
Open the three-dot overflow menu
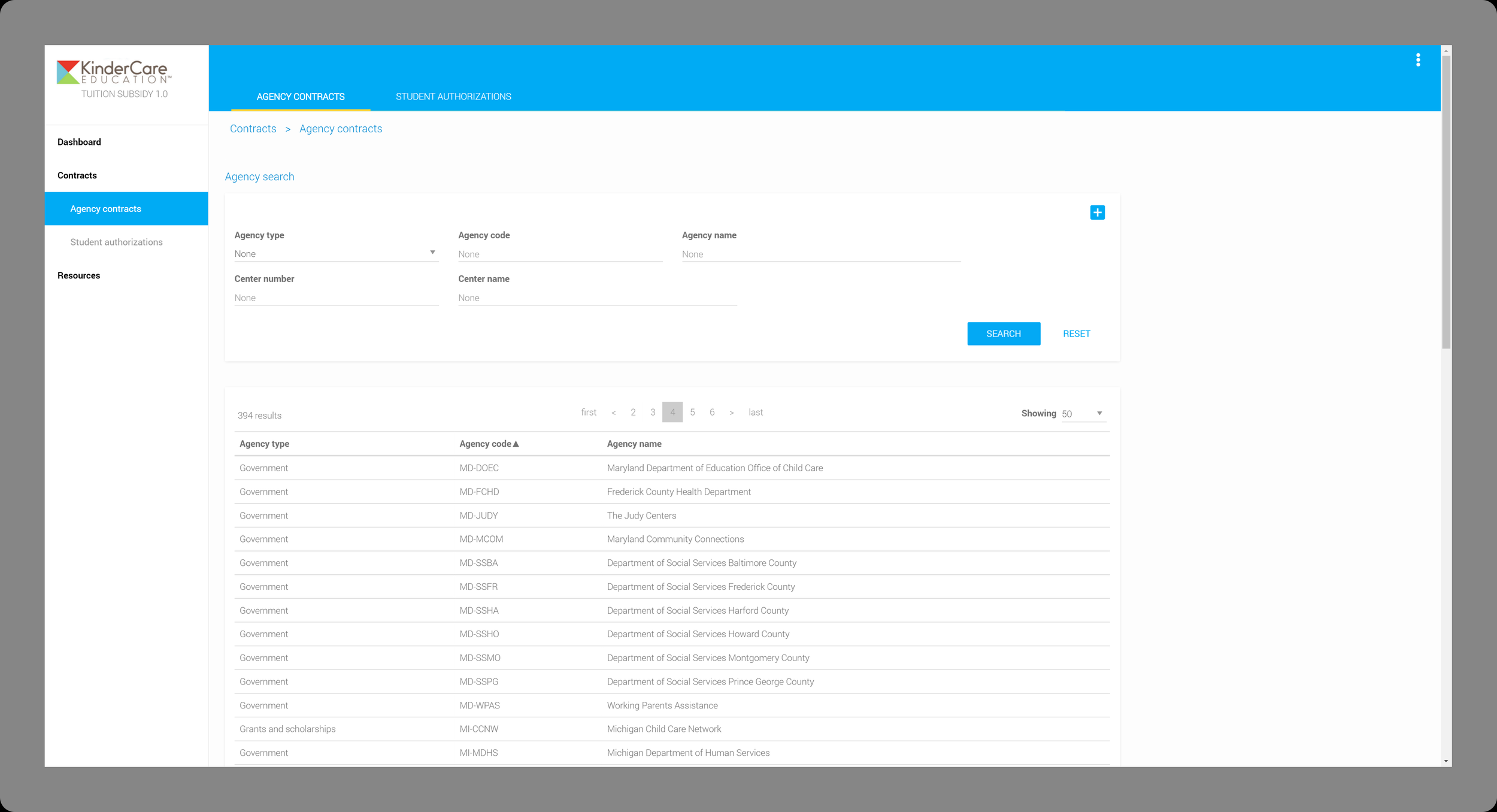[x=1417, y=60]
